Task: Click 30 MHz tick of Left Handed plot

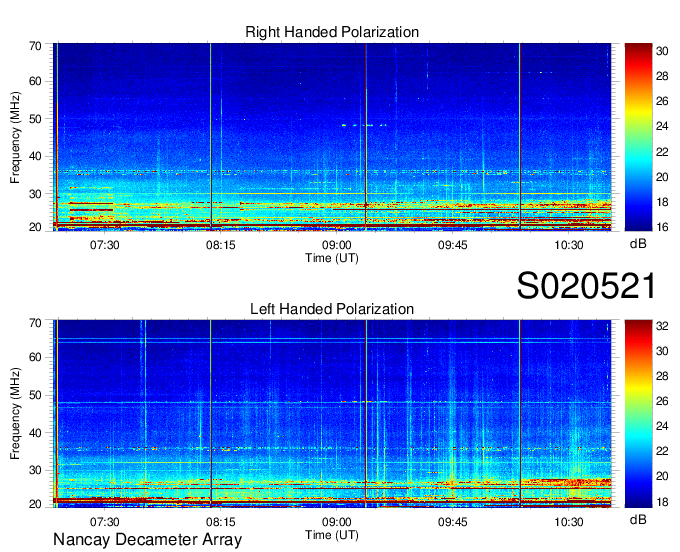Action: point(35,470)
